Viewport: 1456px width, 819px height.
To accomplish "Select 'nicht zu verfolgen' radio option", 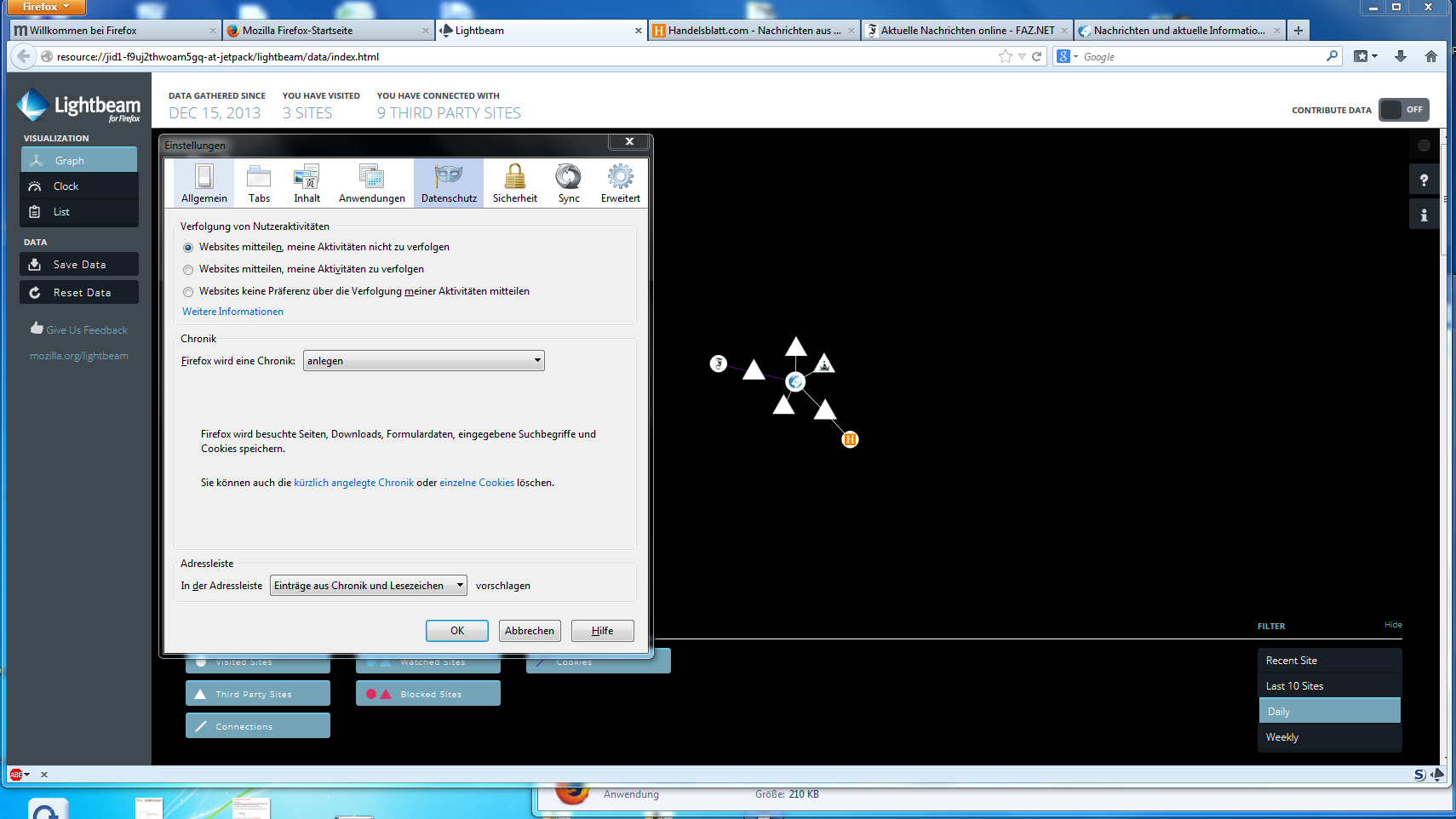I will [188, 248].
